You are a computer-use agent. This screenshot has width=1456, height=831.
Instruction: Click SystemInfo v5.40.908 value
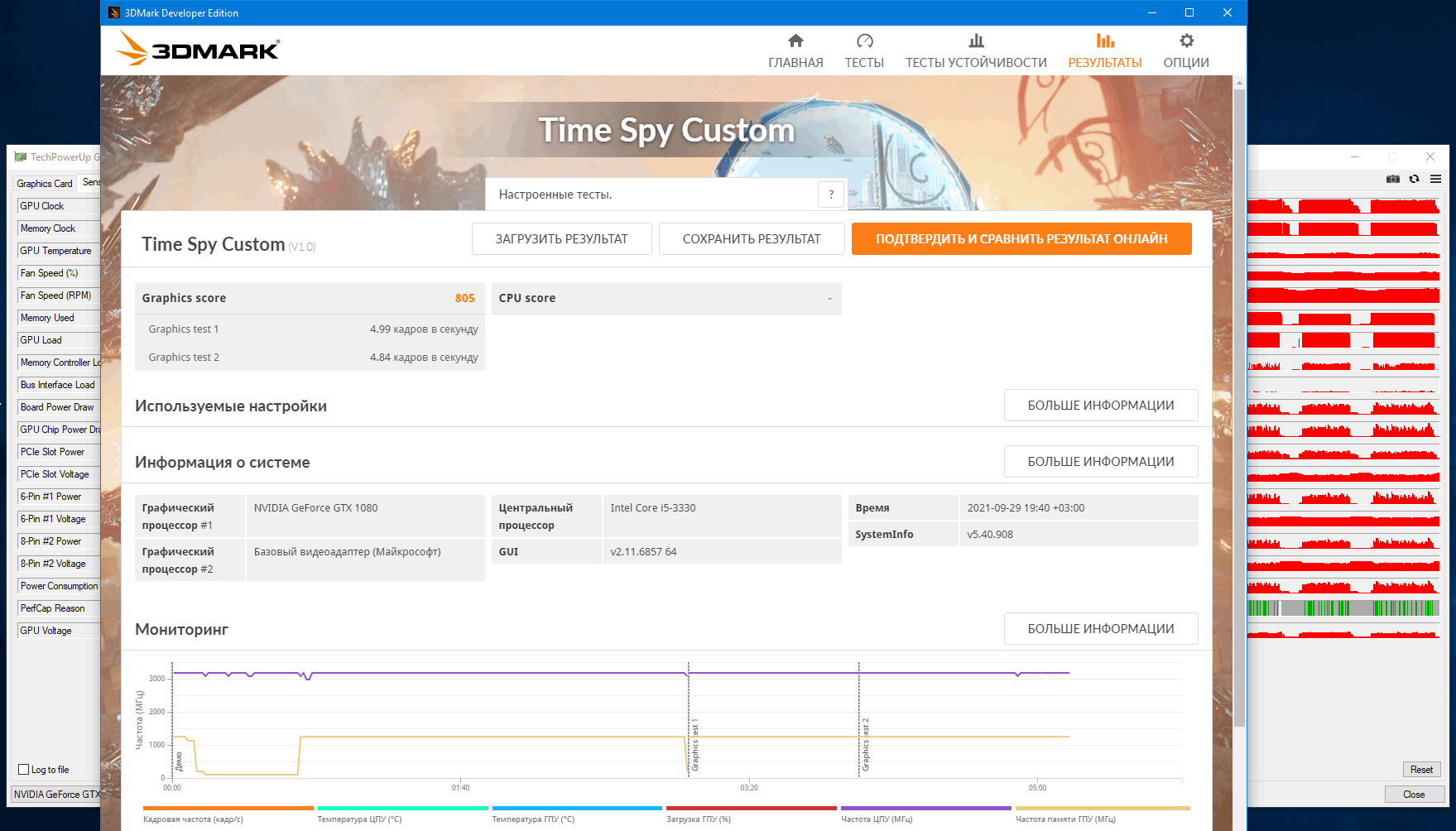(990, 535)
